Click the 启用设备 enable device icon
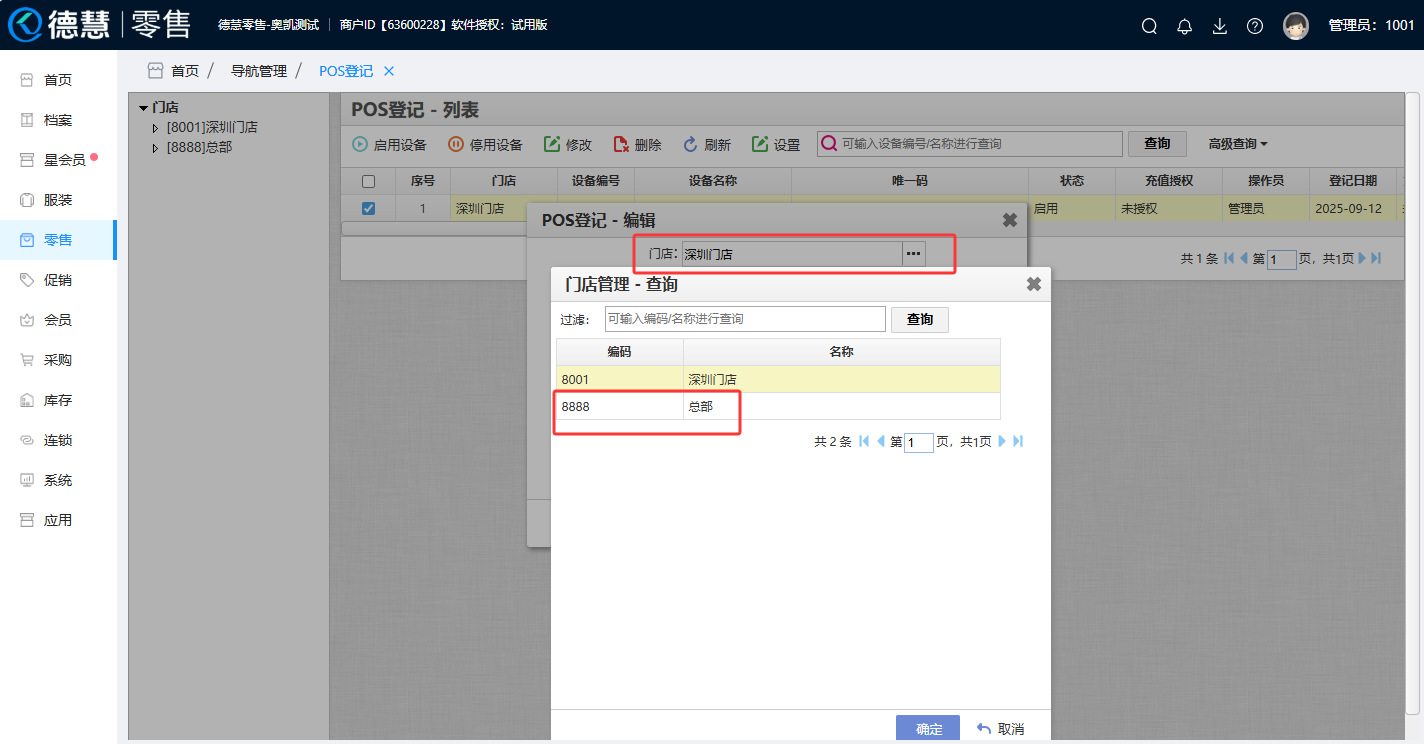 point(360,145)
